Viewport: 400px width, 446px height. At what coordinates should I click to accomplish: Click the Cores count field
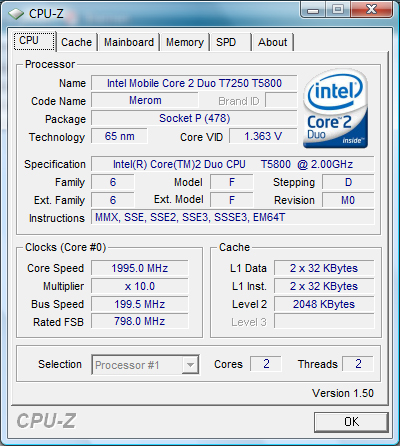click(x=266, y=364)
